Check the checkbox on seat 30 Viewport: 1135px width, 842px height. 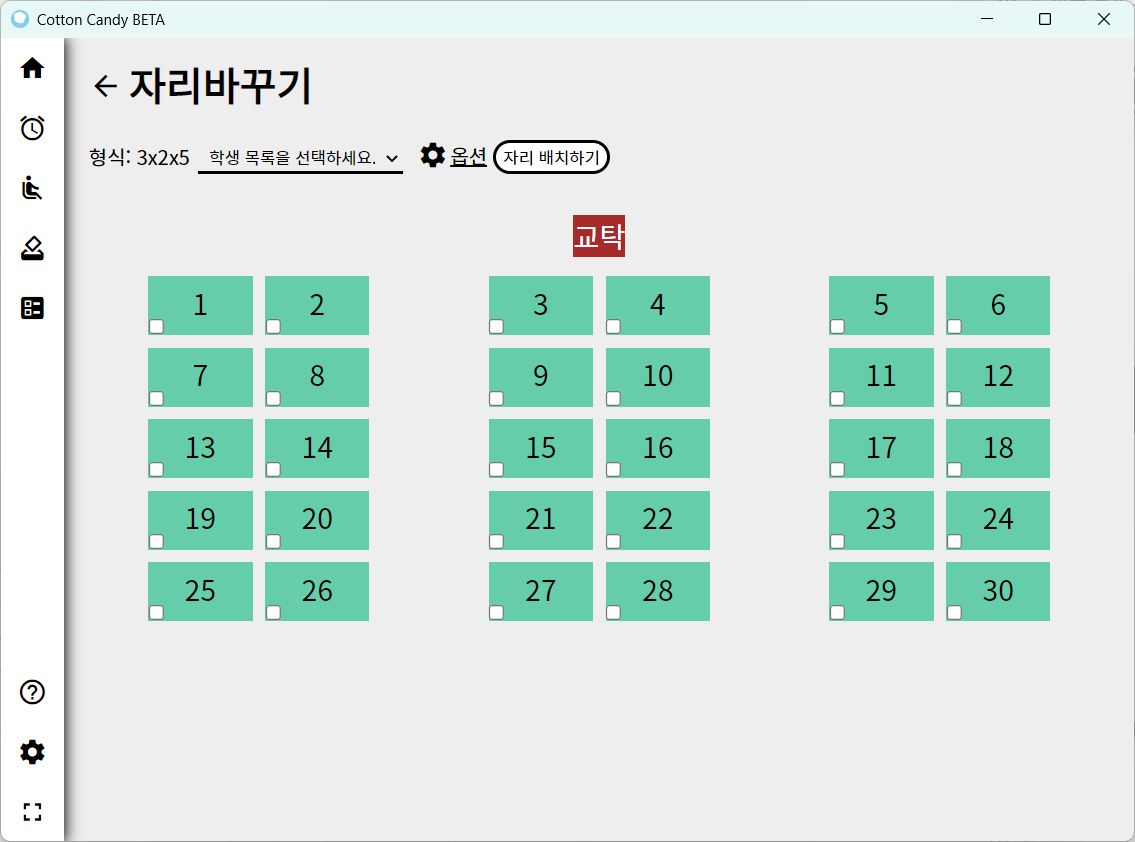(x=954, y=612)
